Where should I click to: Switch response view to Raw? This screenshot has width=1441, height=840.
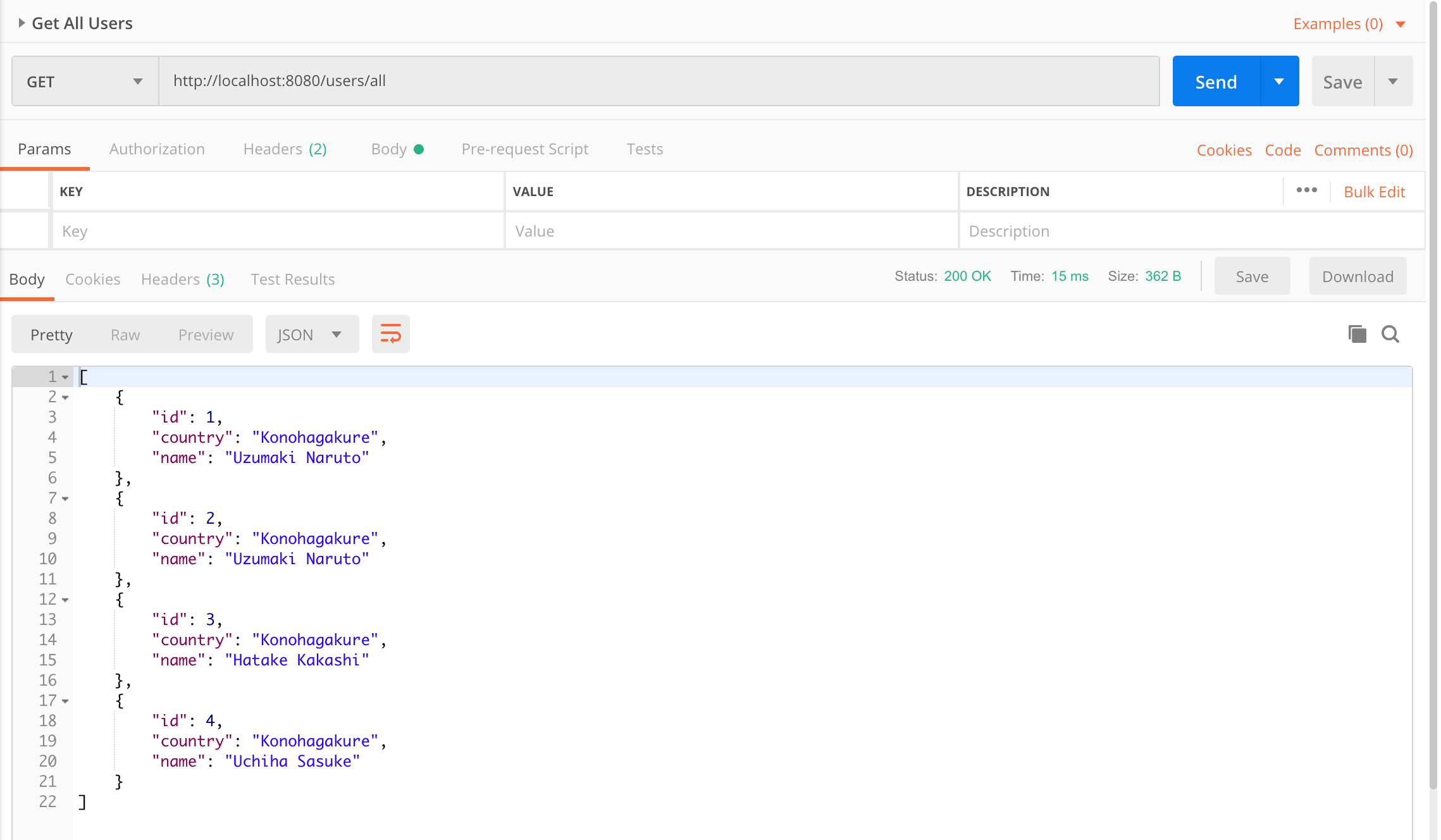click(x=125, y=335)
